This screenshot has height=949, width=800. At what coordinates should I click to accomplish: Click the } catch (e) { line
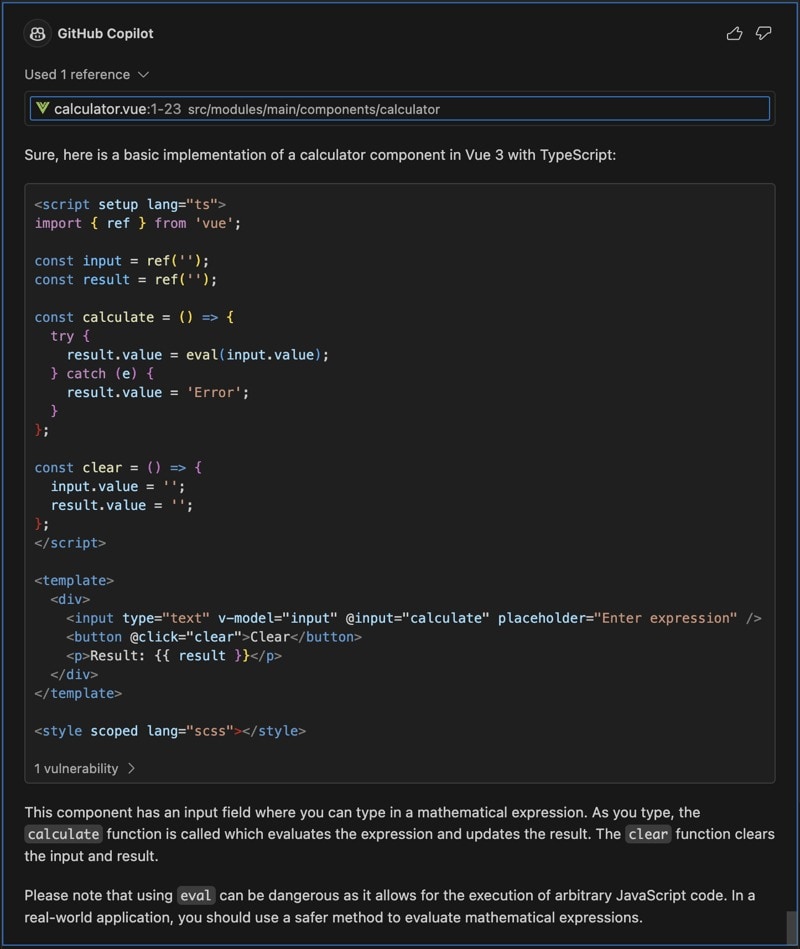tap(102, 373)
